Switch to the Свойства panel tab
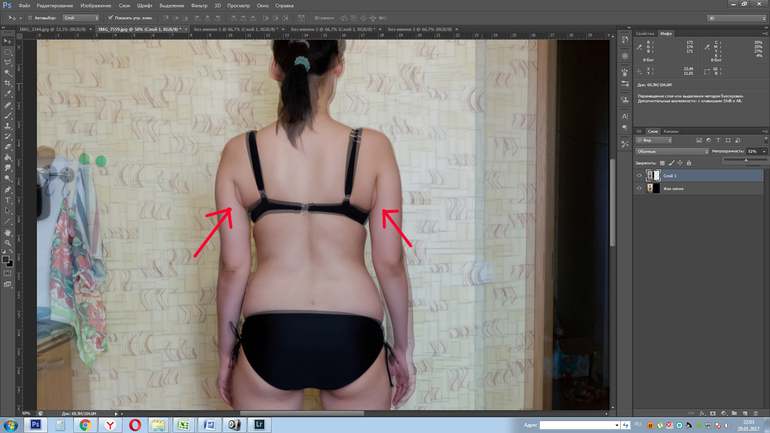 click(645, 33)
